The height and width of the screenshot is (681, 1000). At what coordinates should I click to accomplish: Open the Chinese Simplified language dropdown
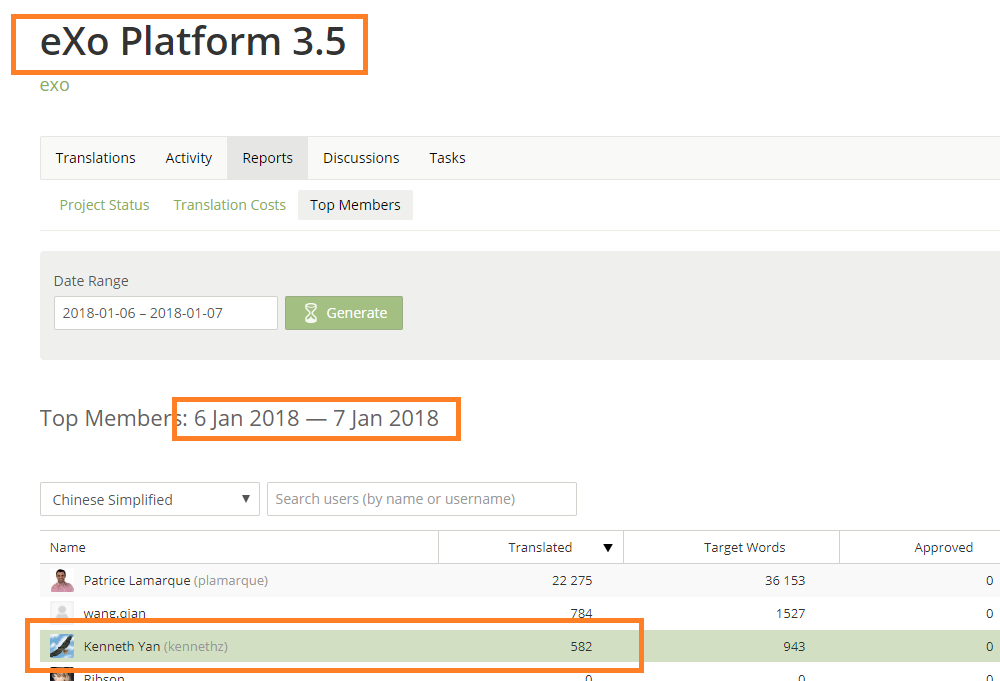point(150,499)
